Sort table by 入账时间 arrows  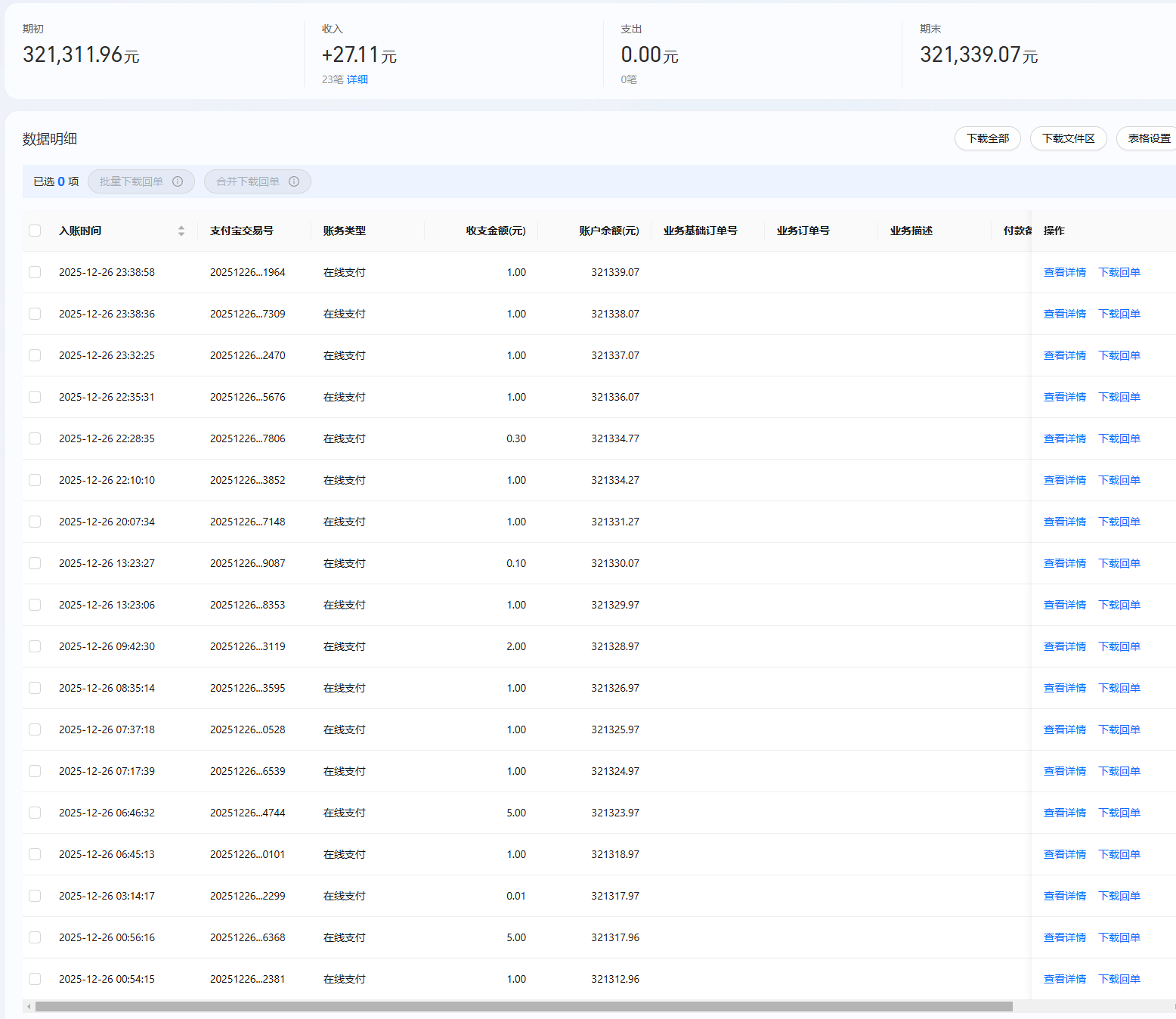click(181, 231)
